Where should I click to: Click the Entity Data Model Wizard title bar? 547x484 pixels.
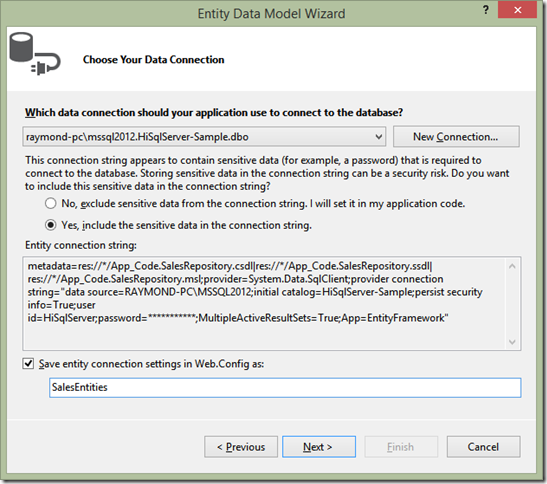(271, 14)
